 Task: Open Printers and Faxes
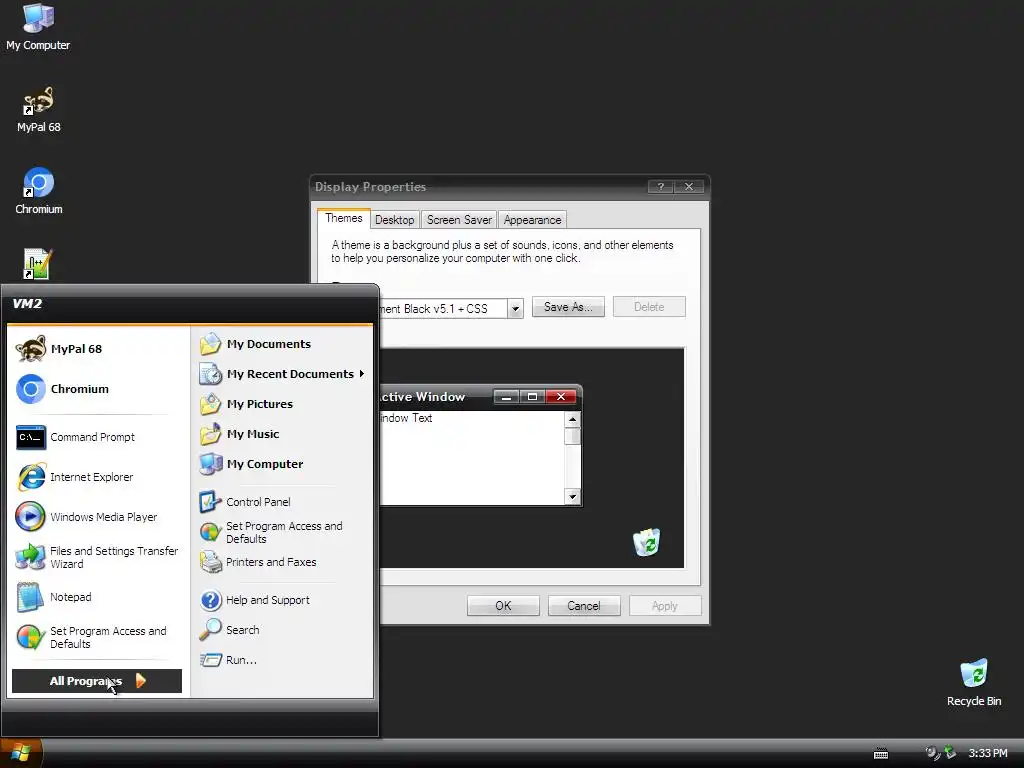(x=282, y=562)
